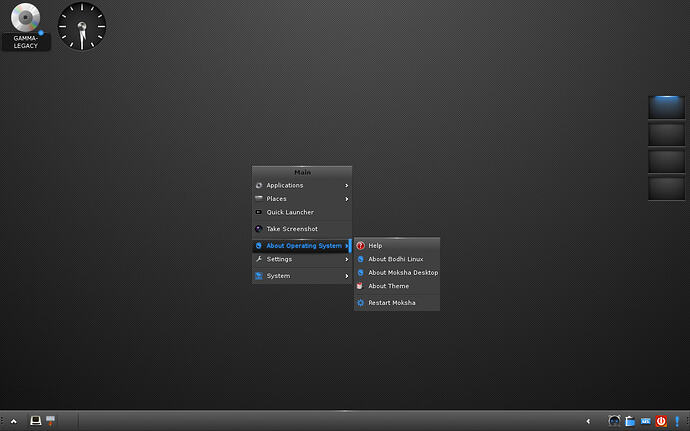This screenshot has height=431, width=690.
Task: Click the System menu icon
Action: click(259, 276)
